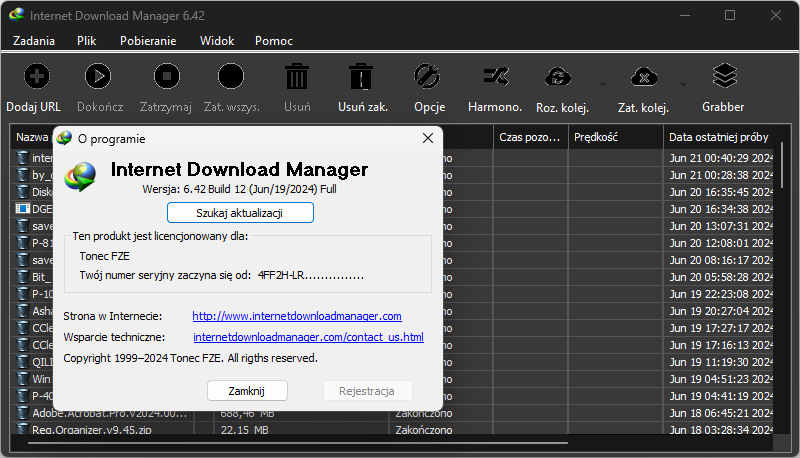Open the www.internetdownloadmanager.com link
Image resolution: width=800 pixels, height=458 pixels.
(x=297, y=316)
